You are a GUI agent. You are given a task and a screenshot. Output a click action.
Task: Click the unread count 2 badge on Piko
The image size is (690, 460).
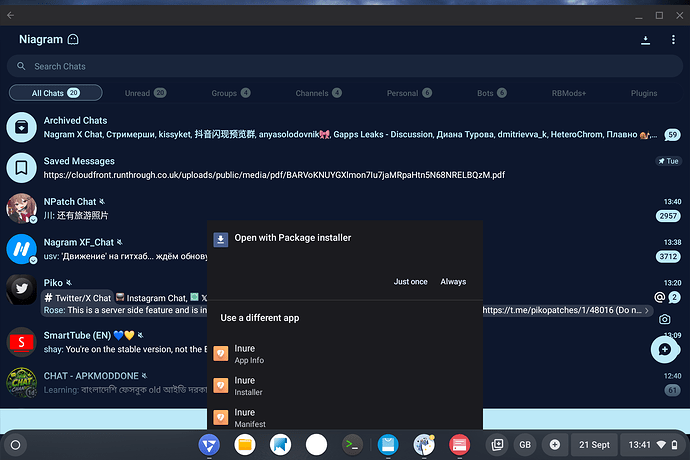[x=674, y=298]
